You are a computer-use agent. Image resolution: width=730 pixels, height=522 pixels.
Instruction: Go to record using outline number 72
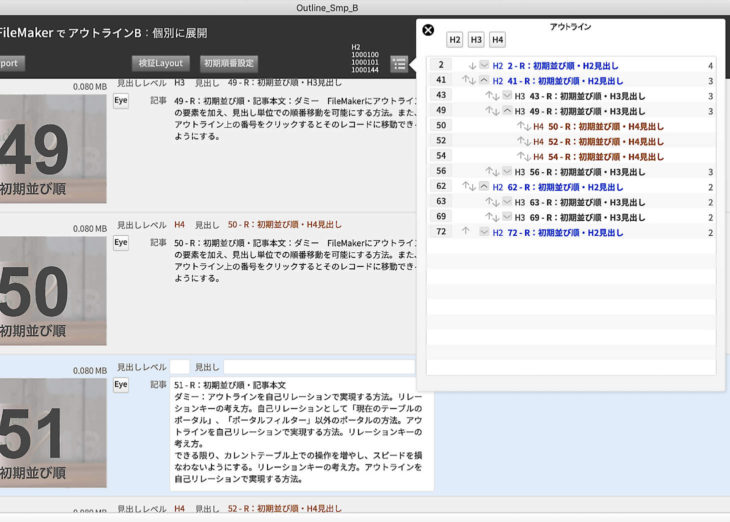[x=441, y=231]
